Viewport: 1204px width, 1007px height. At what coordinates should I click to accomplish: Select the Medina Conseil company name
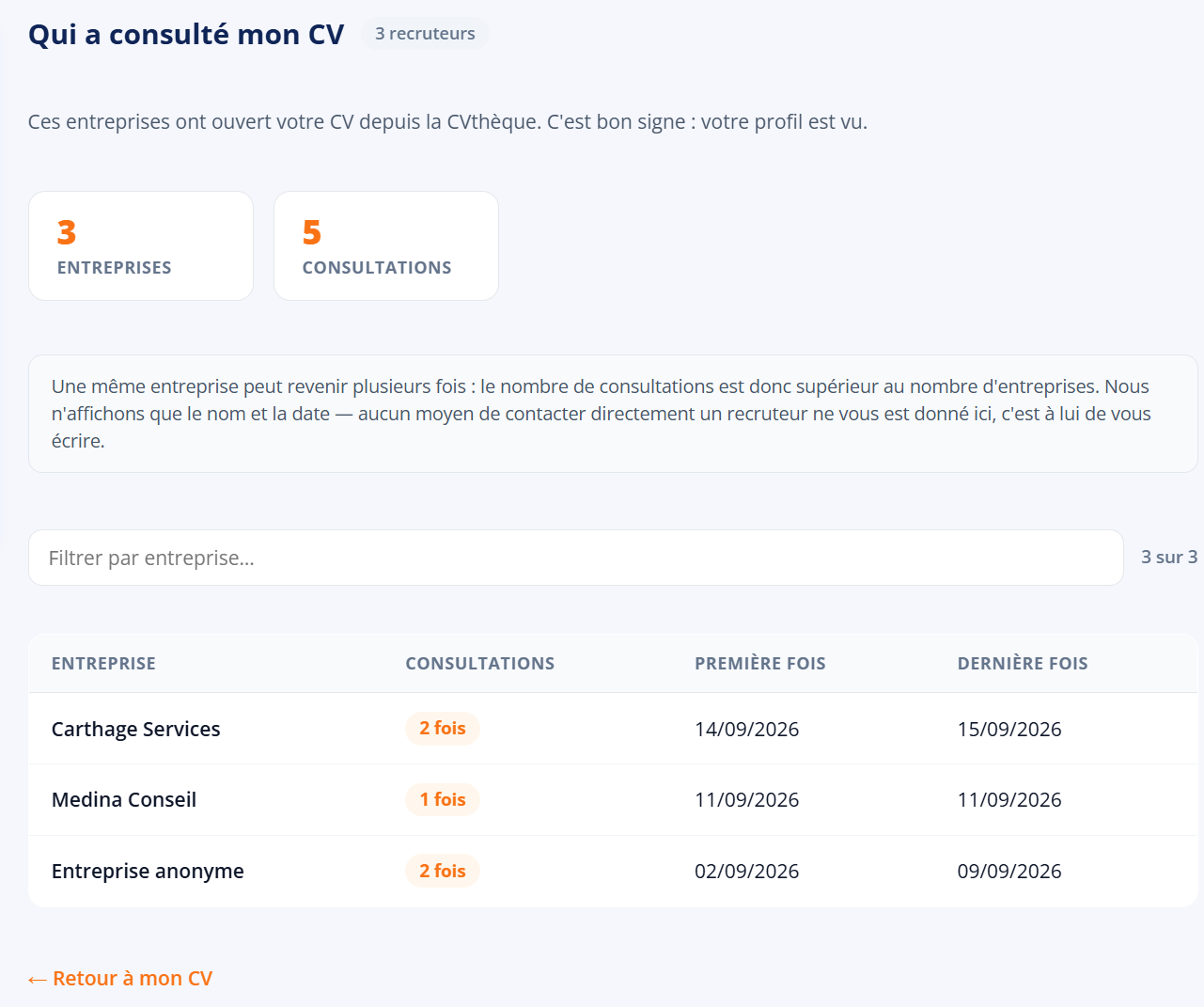click(124, 800)
